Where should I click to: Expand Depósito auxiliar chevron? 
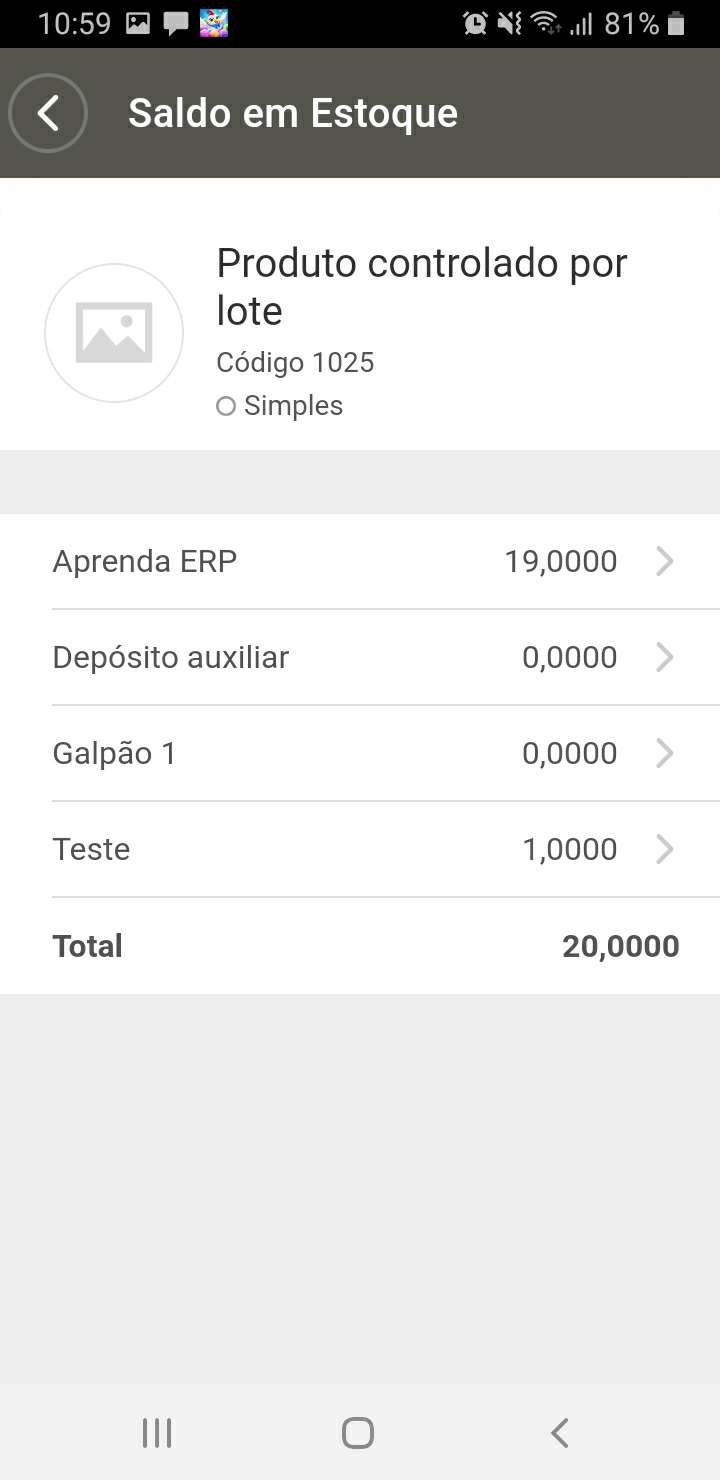664,657
